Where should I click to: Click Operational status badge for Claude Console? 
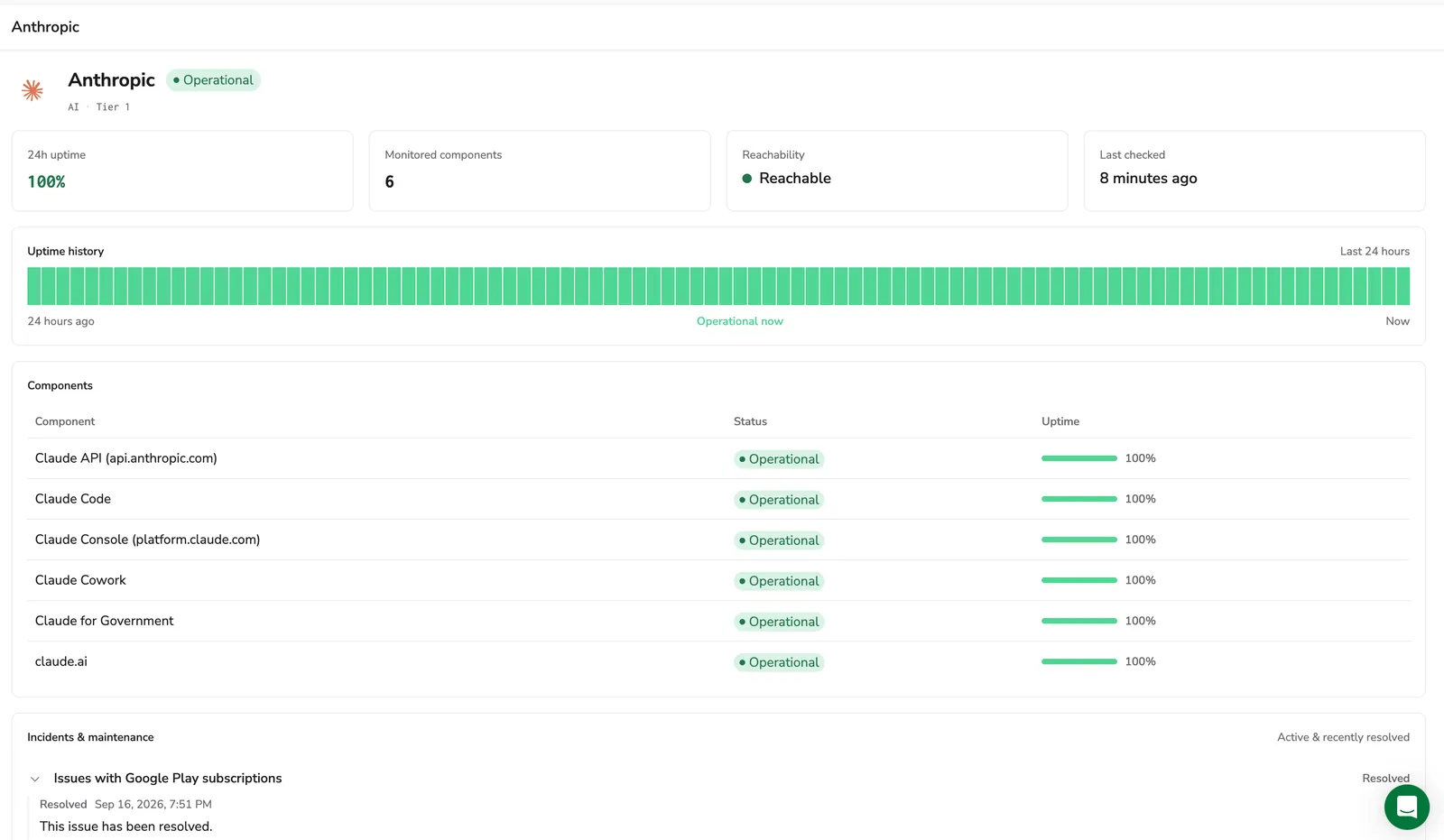coord(779,540)
